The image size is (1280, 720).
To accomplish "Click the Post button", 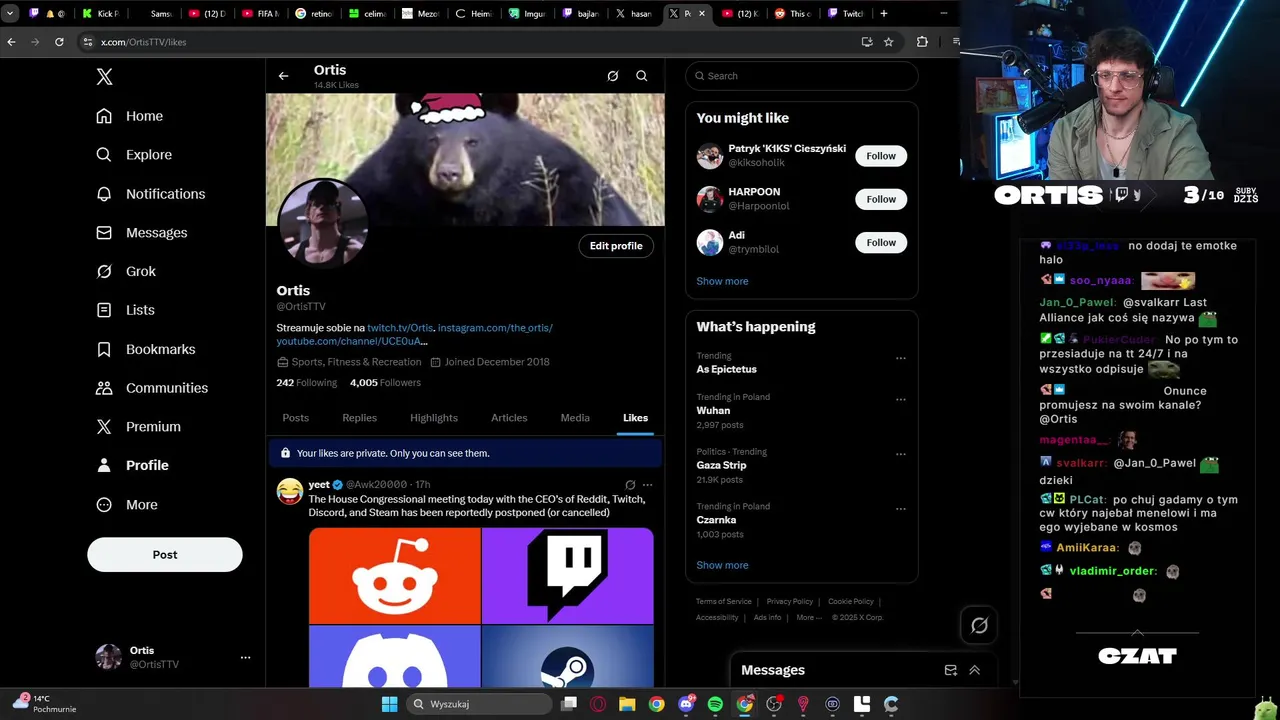I will click(165, 555).
